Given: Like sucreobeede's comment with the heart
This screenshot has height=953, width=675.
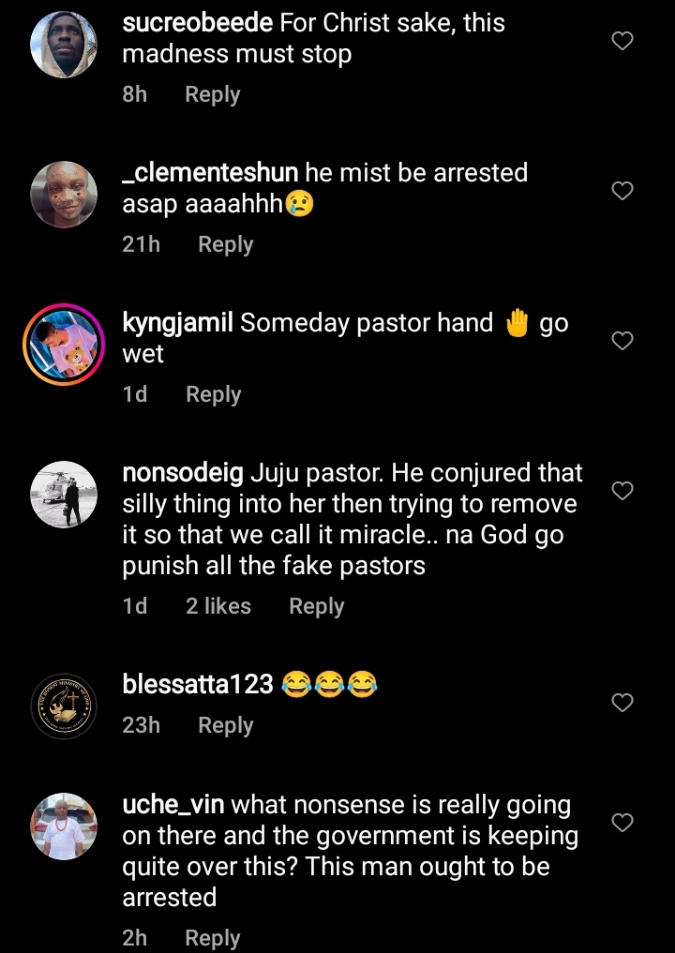Looking at the screenshot, I should pos(622,41).
